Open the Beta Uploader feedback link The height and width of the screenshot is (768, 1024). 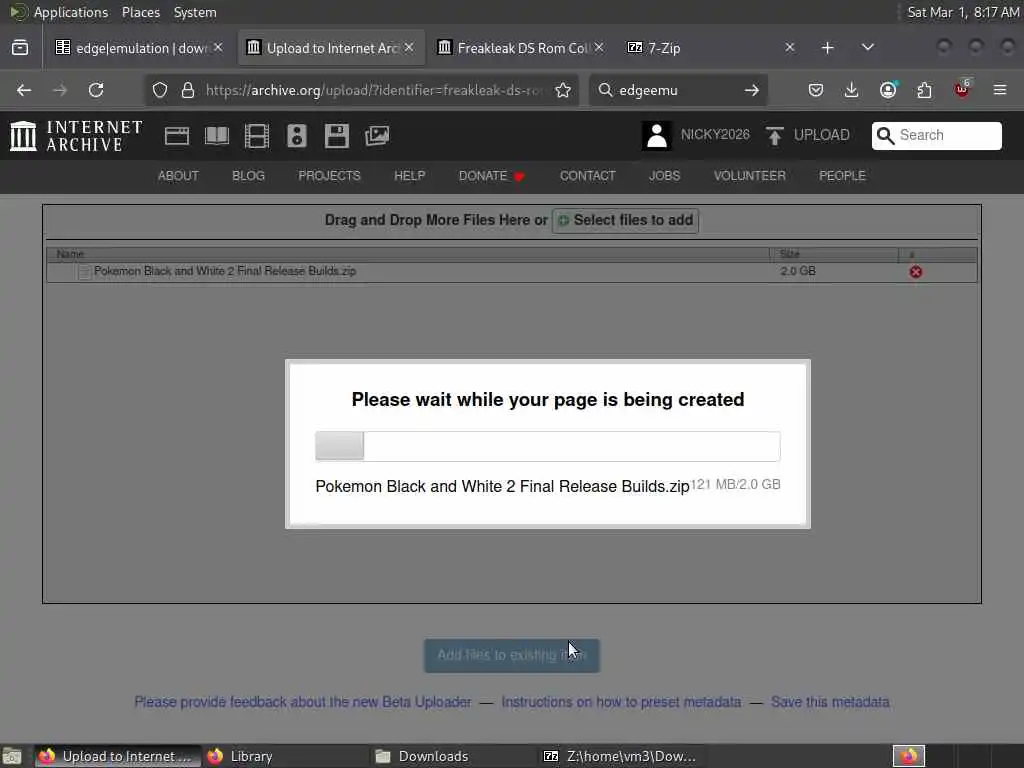coord(302,702)
